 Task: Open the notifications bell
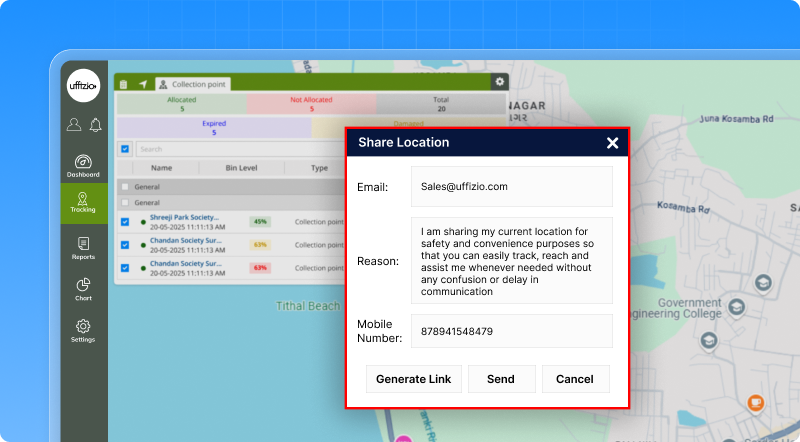click(x=95, y=125)
